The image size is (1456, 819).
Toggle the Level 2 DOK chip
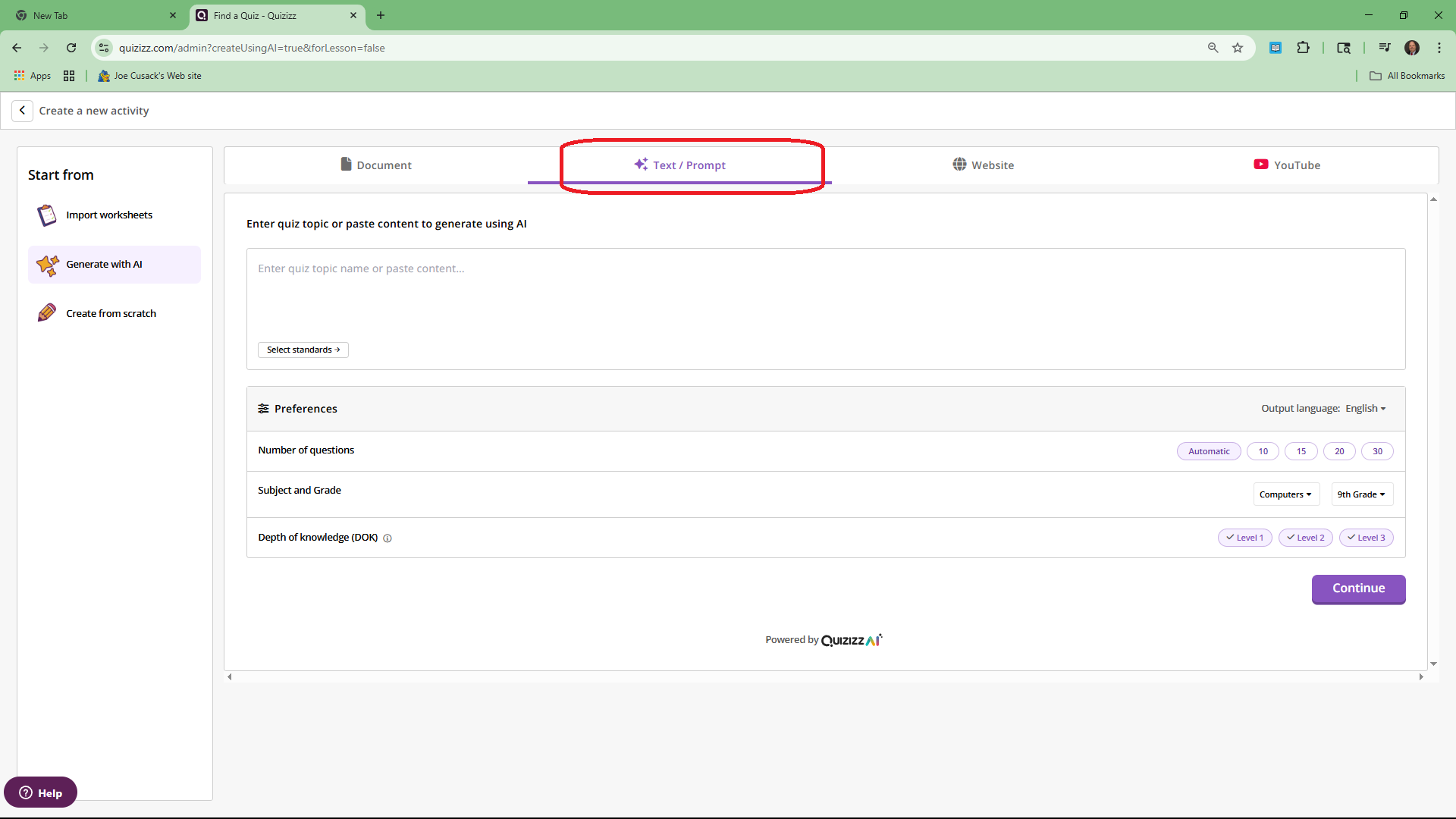click(x=1305, y=538)
